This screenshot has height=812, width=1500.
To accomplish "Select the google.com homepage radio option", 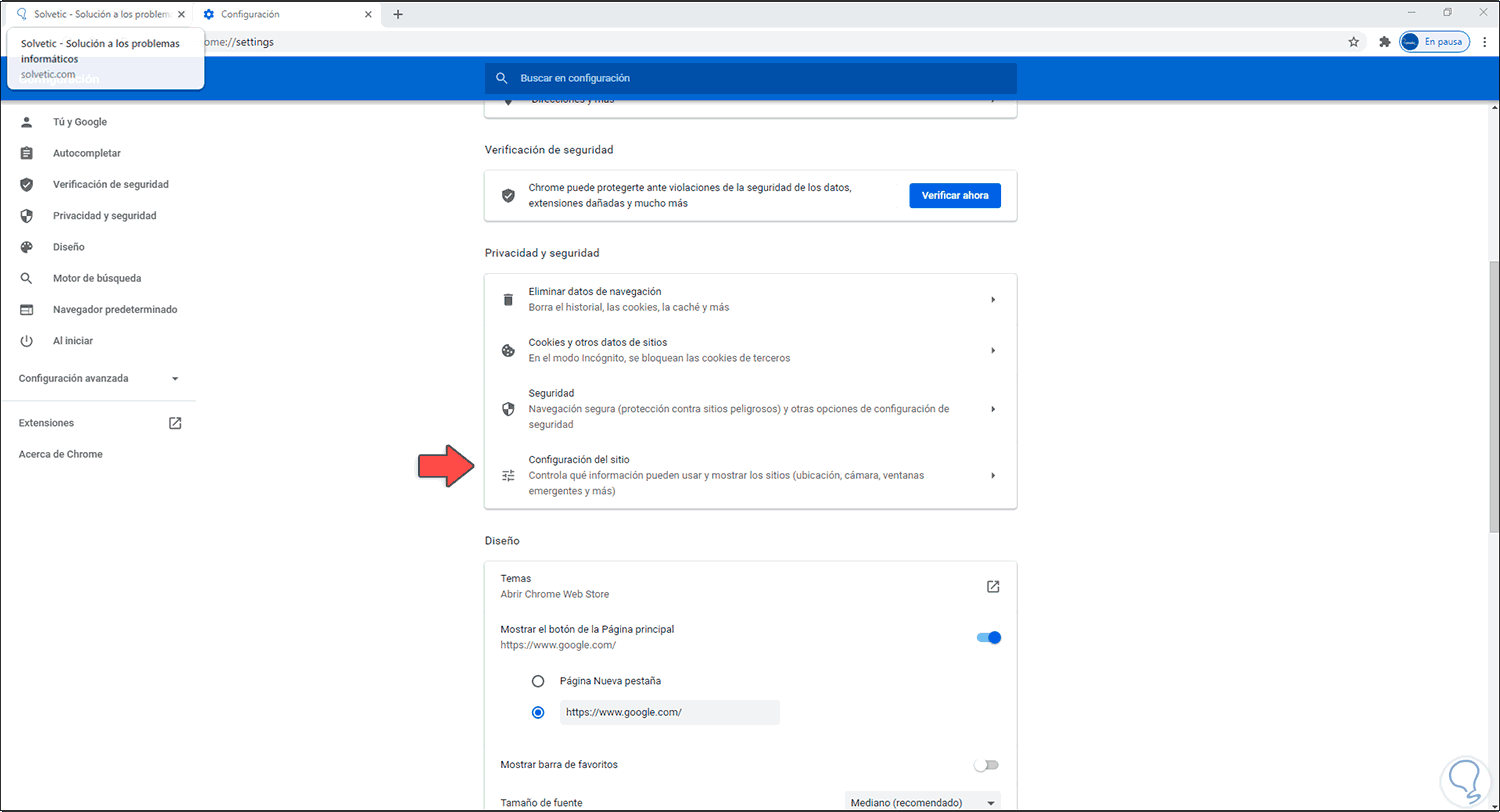I will pyautogui.click(x=538, y=712).
